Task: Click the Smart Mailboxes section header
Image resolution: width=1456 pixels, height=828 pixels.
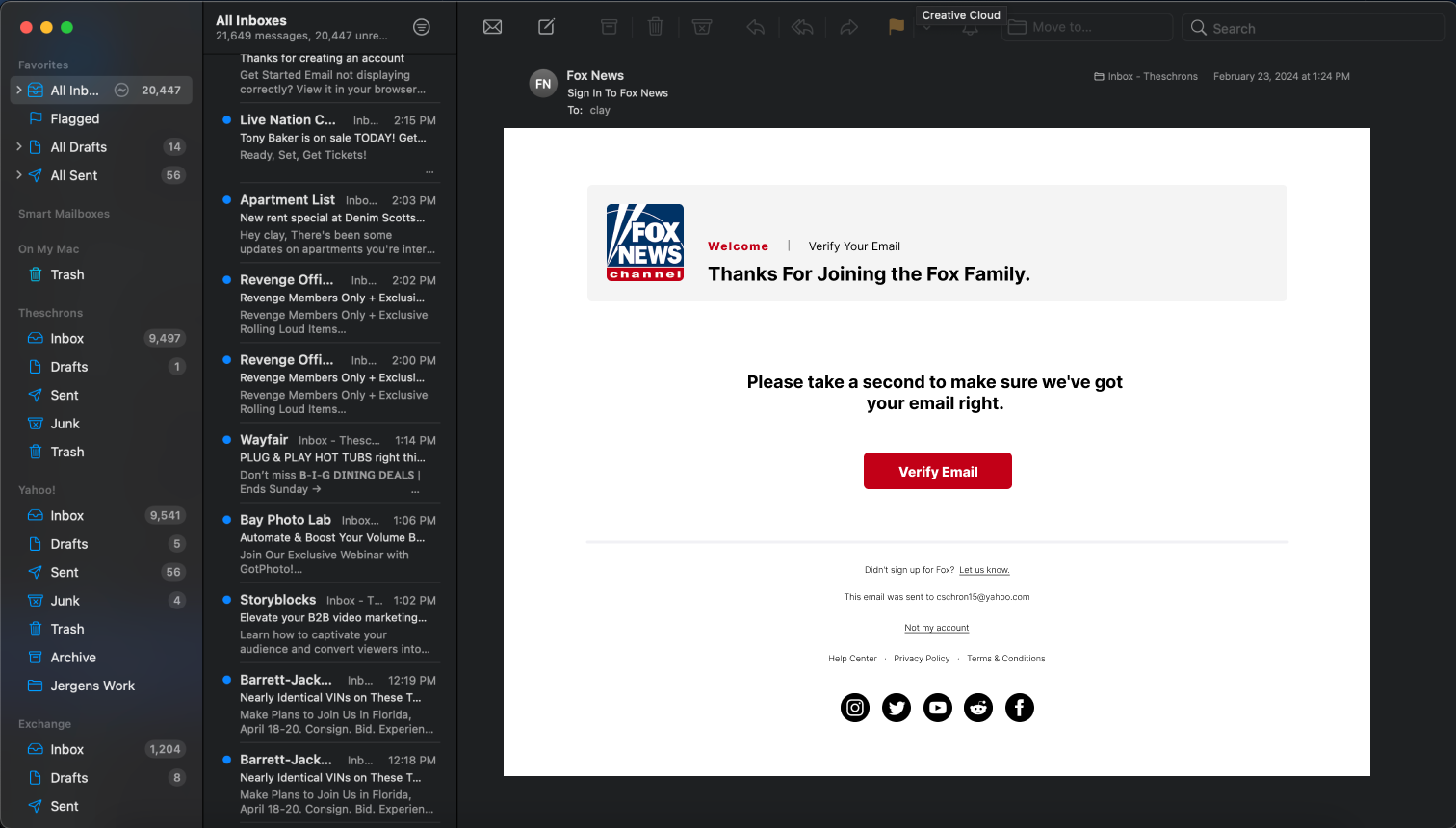Action: (64, 214)
